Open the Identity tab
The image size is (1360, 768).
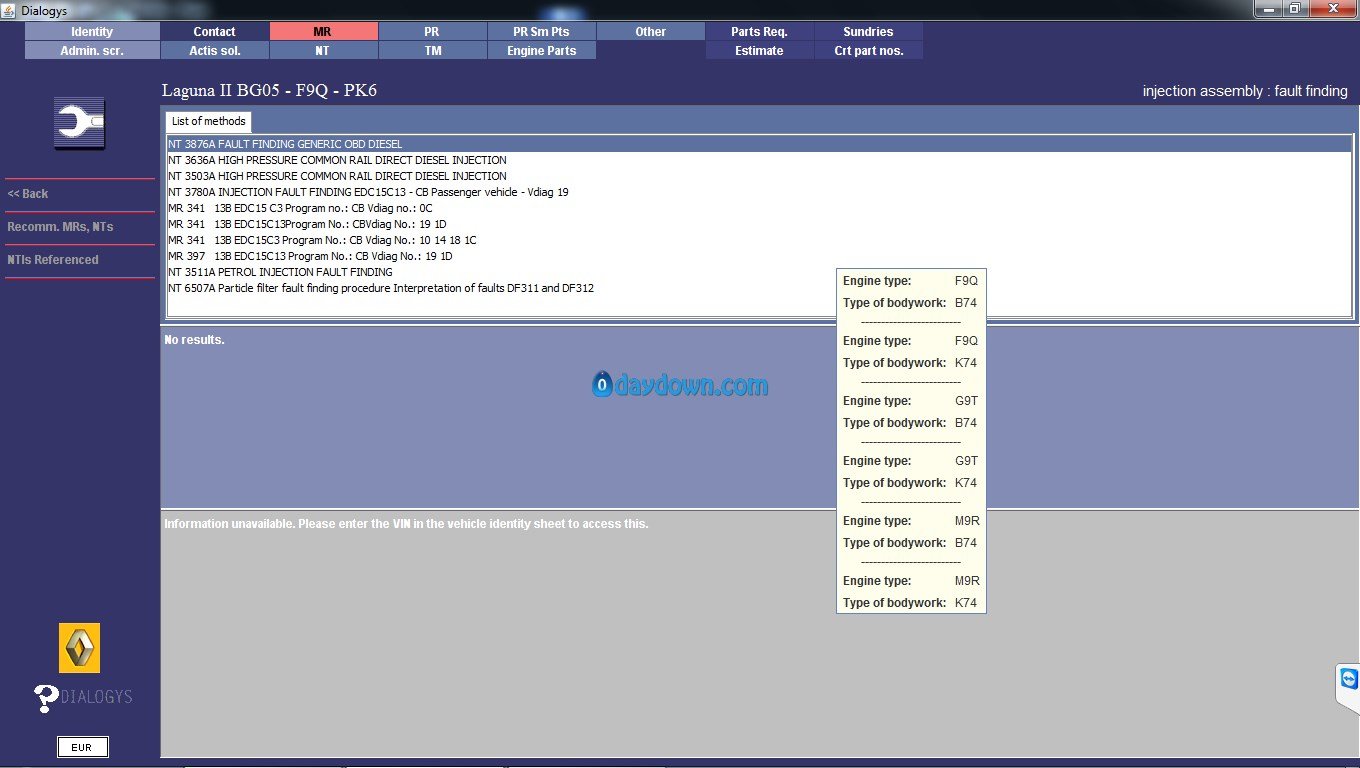[x=92, y=32]
